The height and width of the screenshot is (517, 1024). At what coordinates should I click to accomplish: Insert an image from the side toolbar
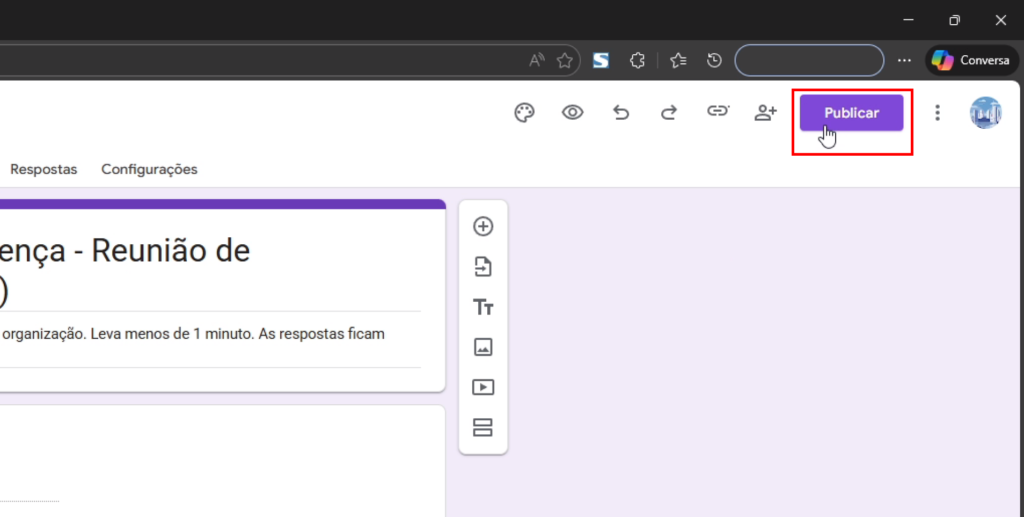483,347
